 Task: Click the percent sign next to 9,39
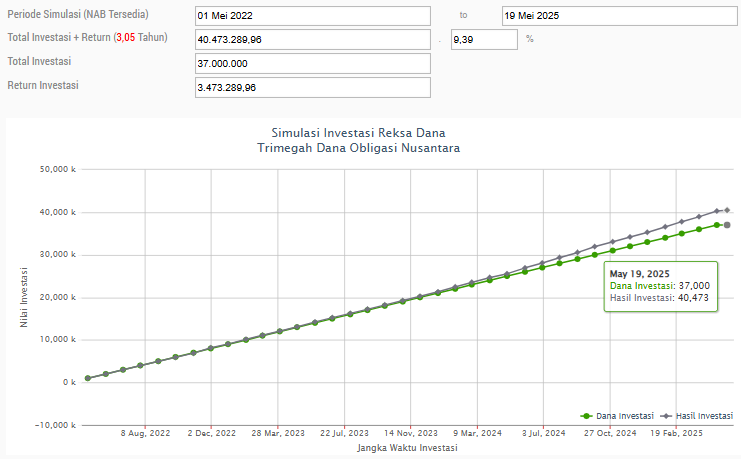(x=530, y=39)
